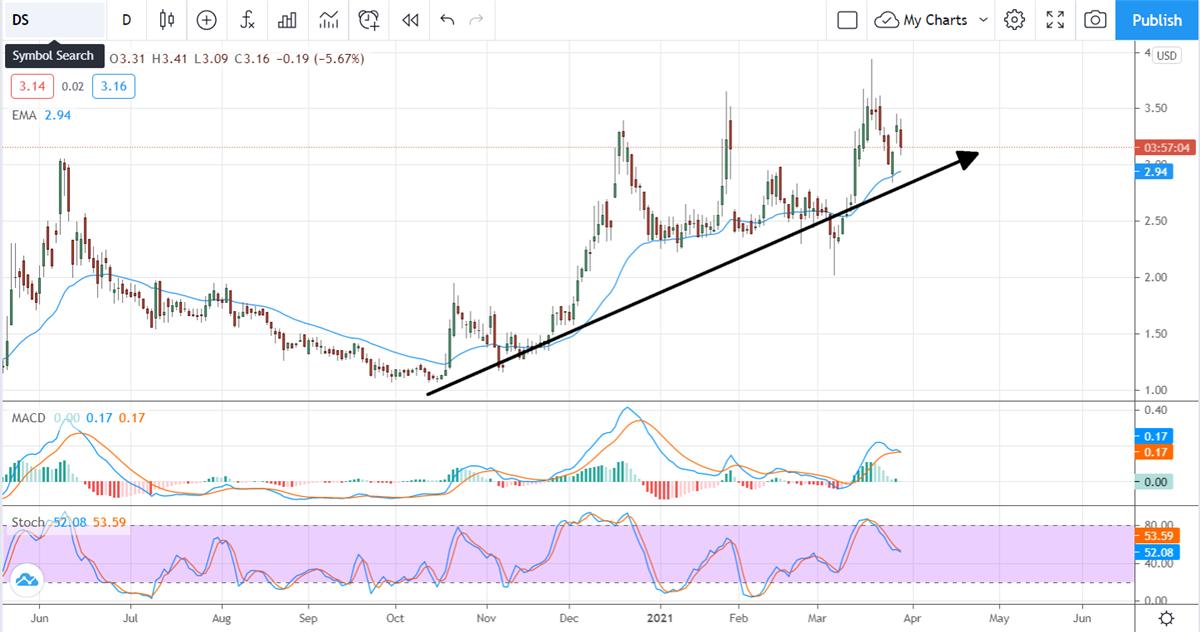
Task: Open the Compare symbol tool
Action: tap(206, 20)
